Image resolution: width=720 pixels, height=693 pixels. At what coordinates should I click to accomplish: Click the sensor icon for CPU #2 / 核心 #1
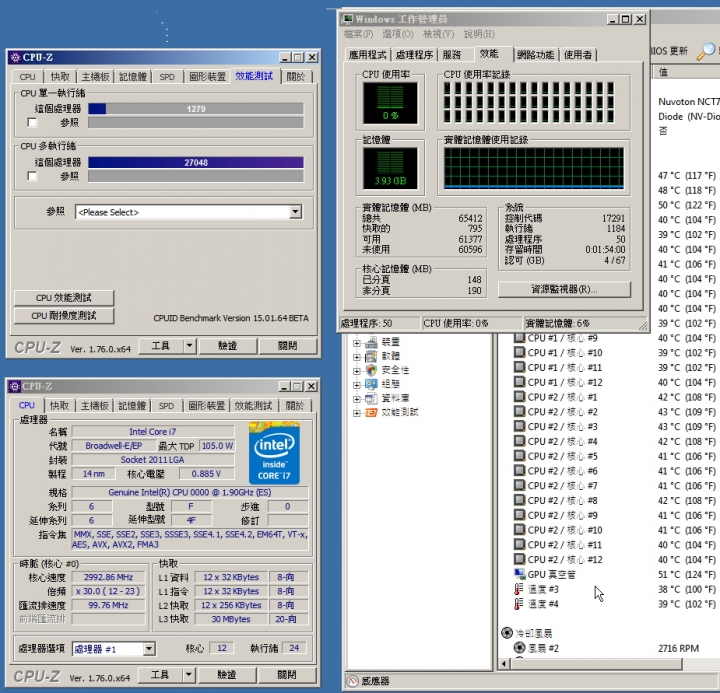[x=519, y=397]
